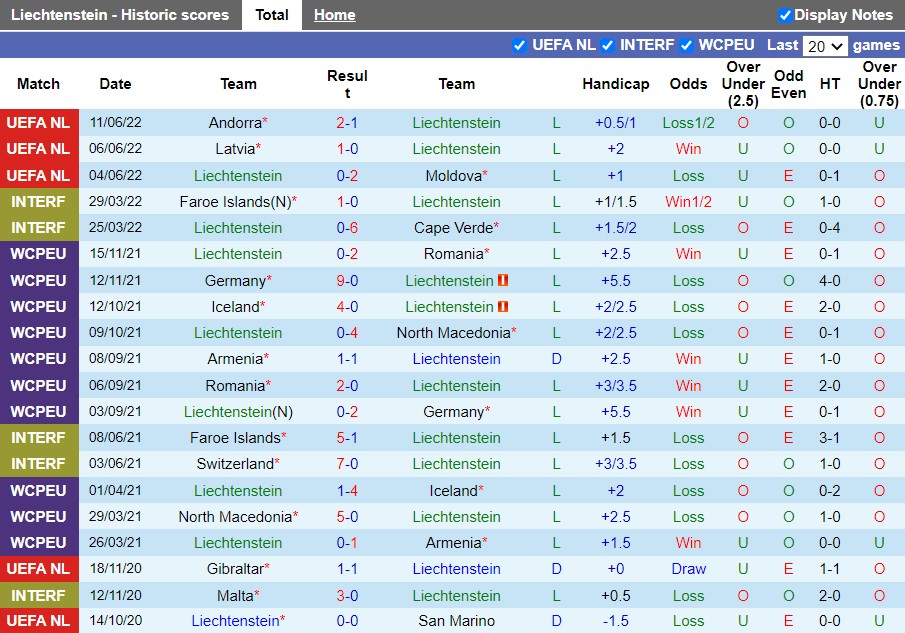Click the UEFA NL badge on the top row
This screenshot has height=633, width=905.
(x=39, y=123)
